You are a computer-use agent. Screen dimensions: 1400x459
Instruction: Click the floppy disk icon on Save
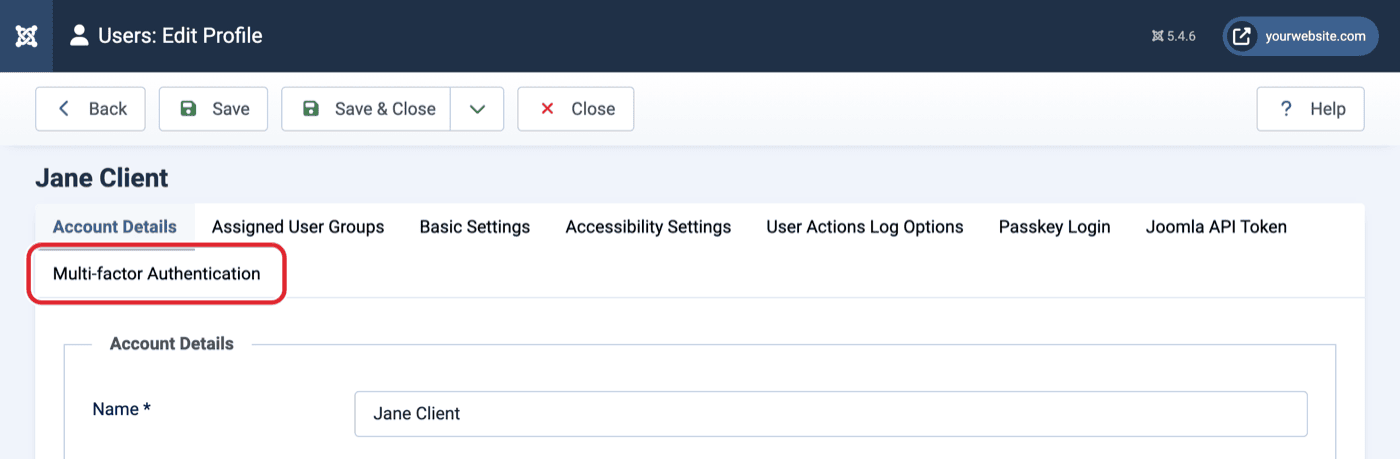pos(189,109)
